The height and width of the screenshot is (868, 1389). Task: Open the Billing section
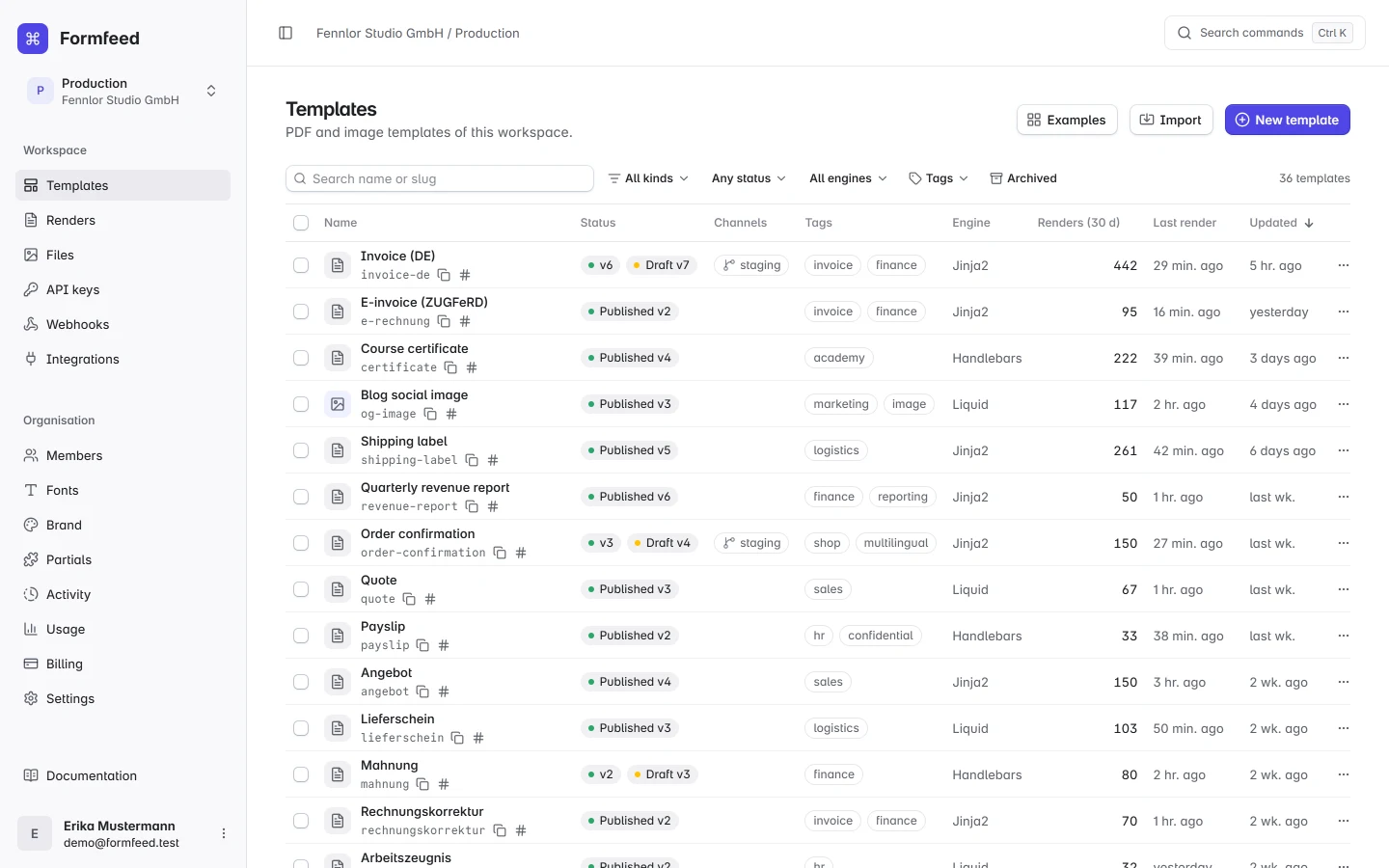(123, 664)
